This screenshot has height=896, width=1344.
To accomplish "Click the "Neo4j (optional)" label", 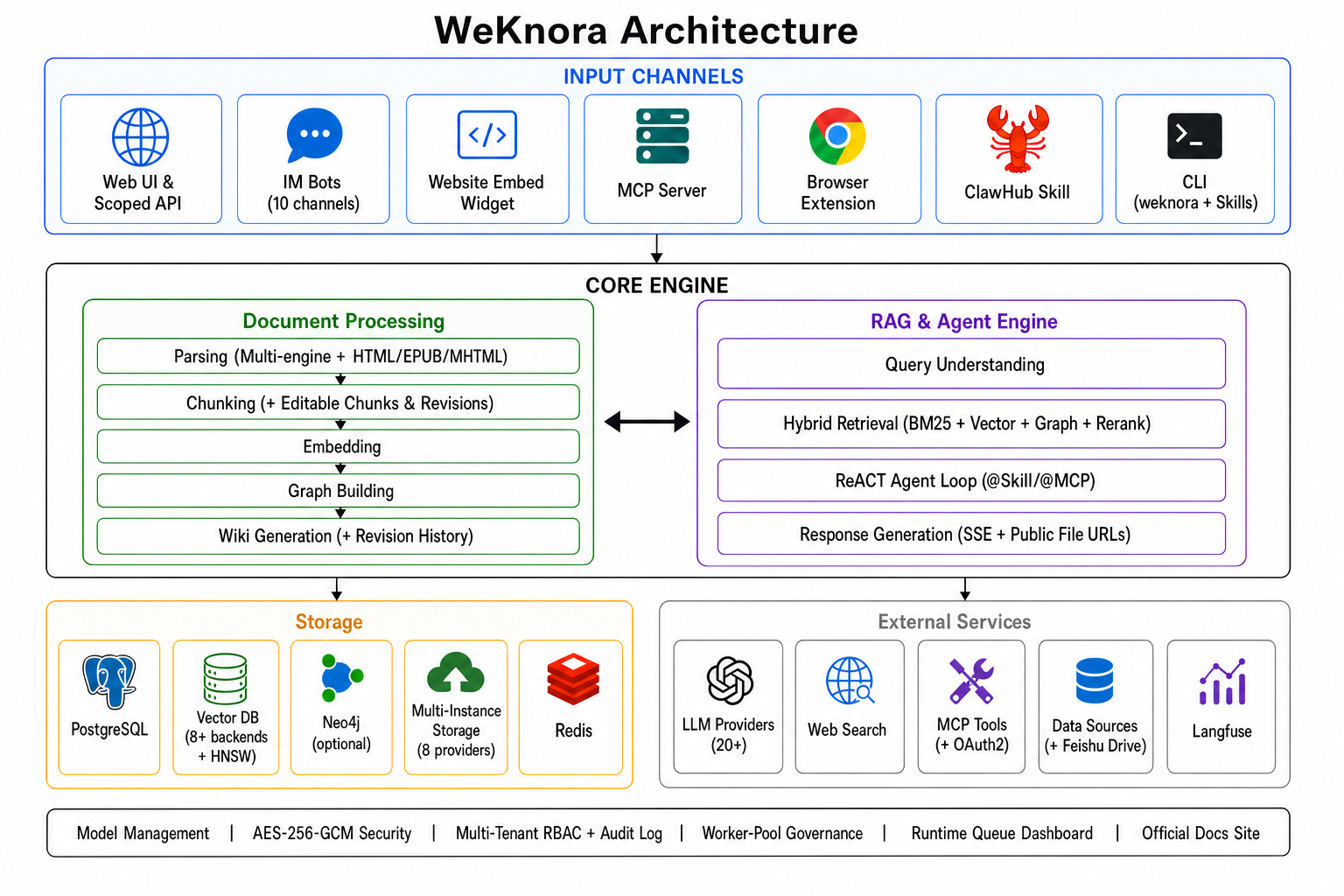I will coord(341,733).
